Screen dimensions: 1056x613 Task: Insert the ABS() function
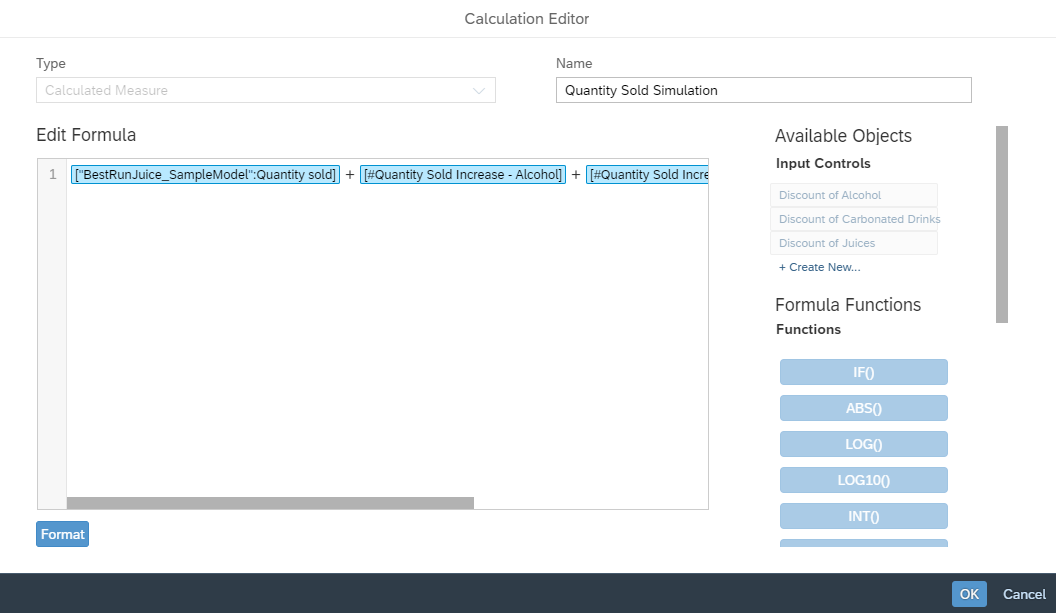(863, 408)
